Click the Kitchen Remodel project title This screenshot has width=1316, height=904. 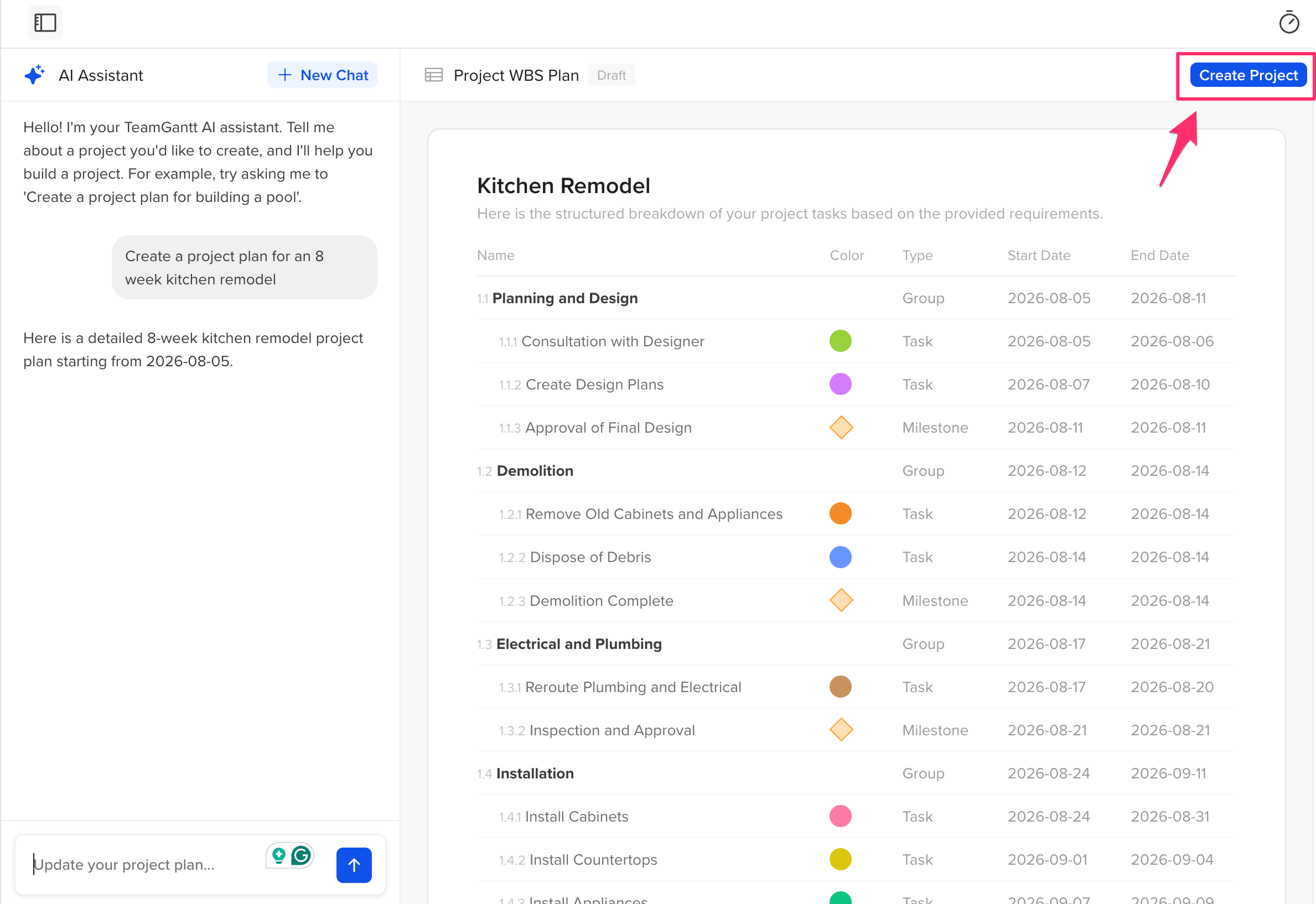[x=563, y=186]
